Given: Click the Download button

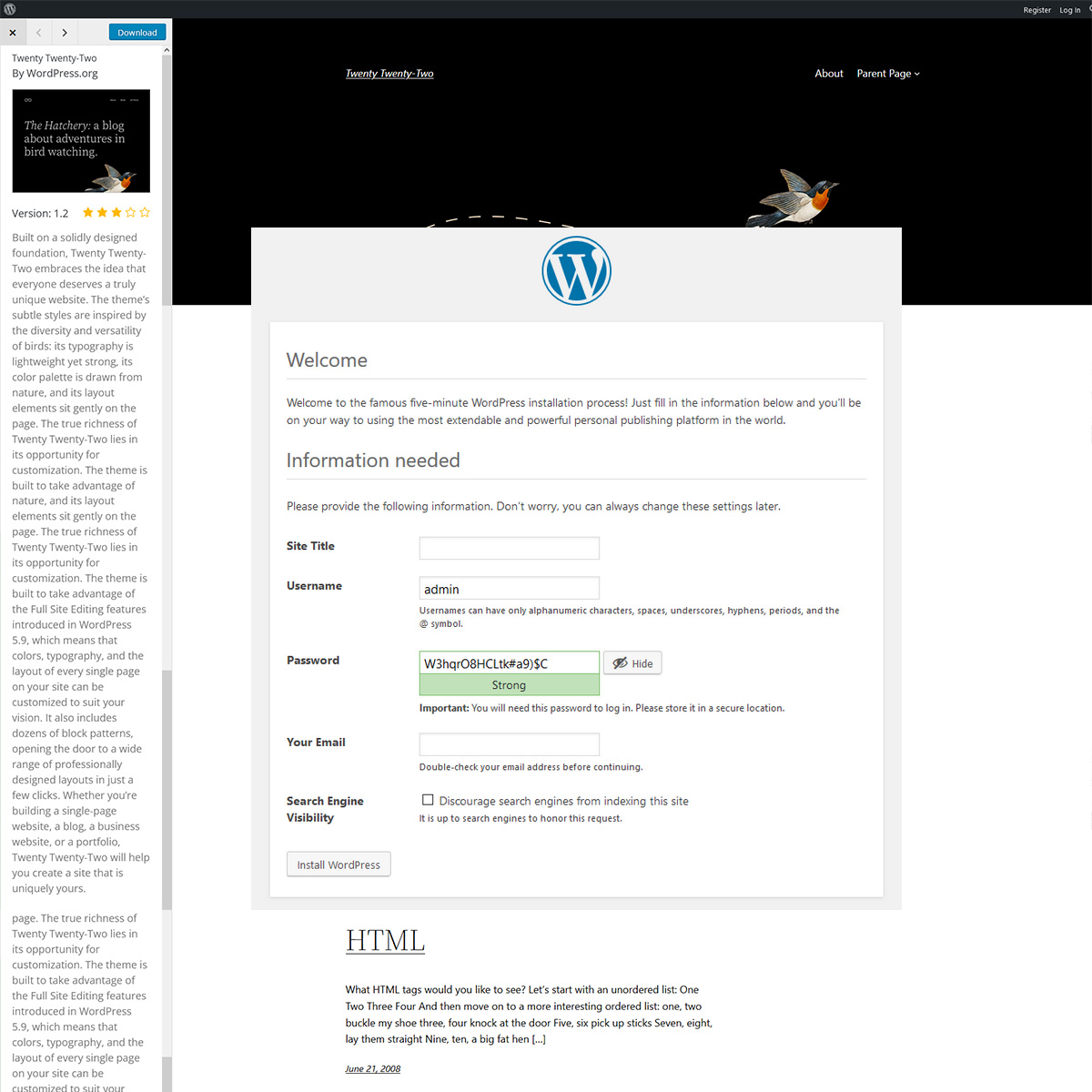Looking at the screenshot, I should [x=137, y=33].
